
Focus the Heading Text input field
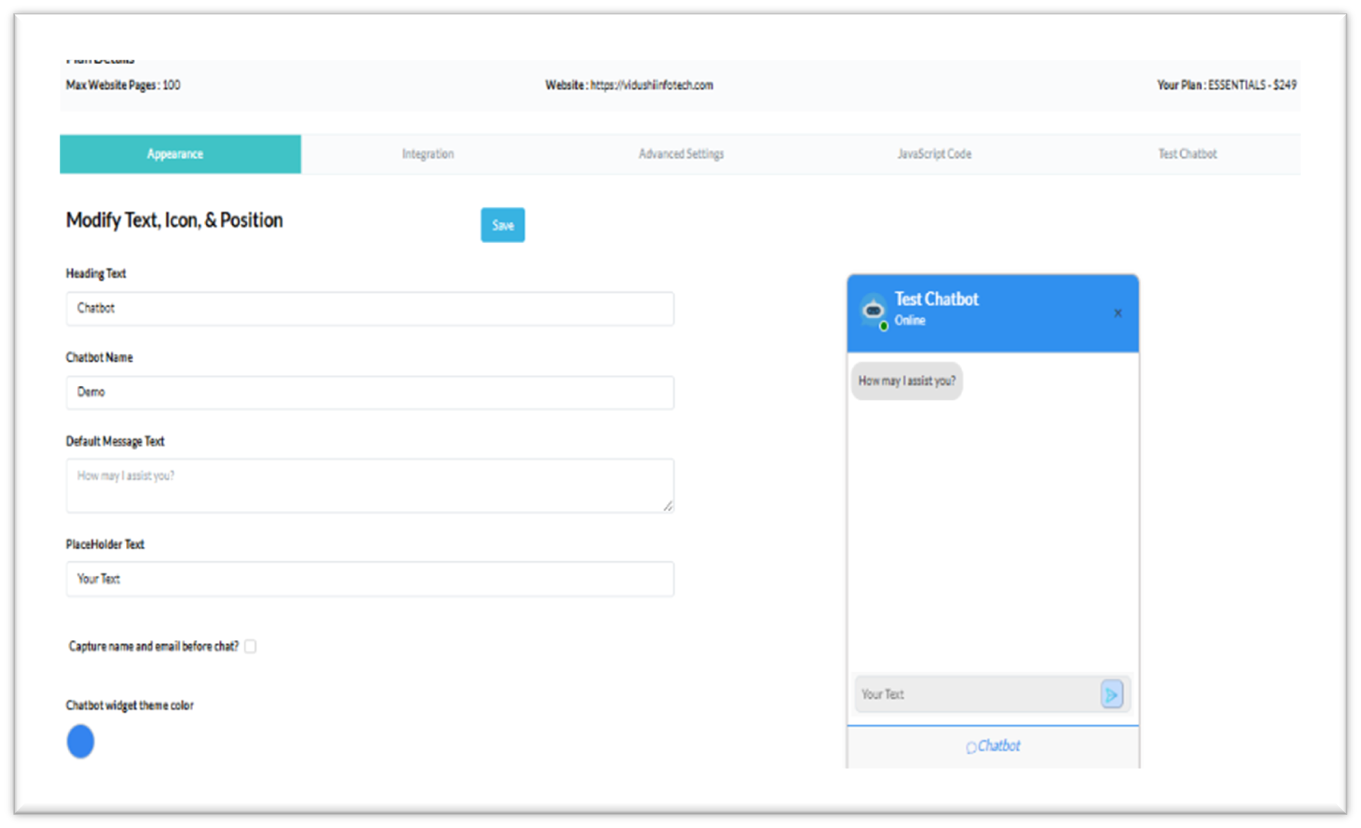pyautogui.click(x=369, y=308)
